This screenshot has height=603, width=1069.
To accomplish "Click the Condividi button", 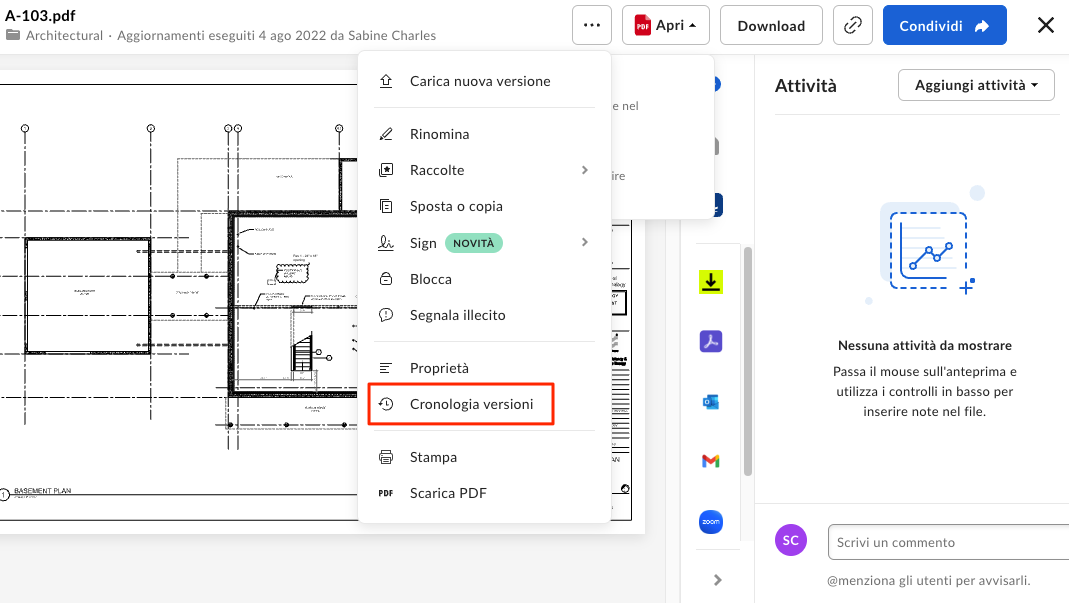I will pyautogui.click(x=944, y=25).
